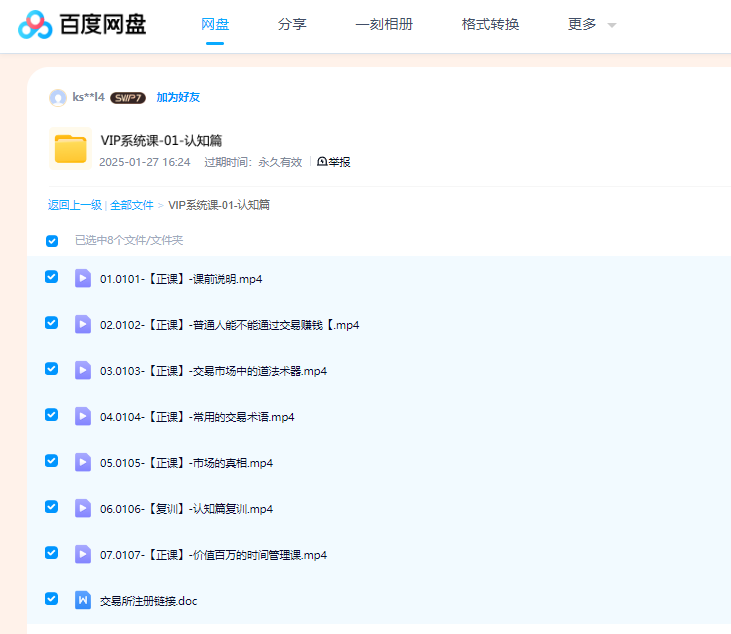Image resolution: width=731 pixels, height=634 pixels.
Task: Click 已选中8个文件/文件夹 status text
Action: tap(129, 240)
